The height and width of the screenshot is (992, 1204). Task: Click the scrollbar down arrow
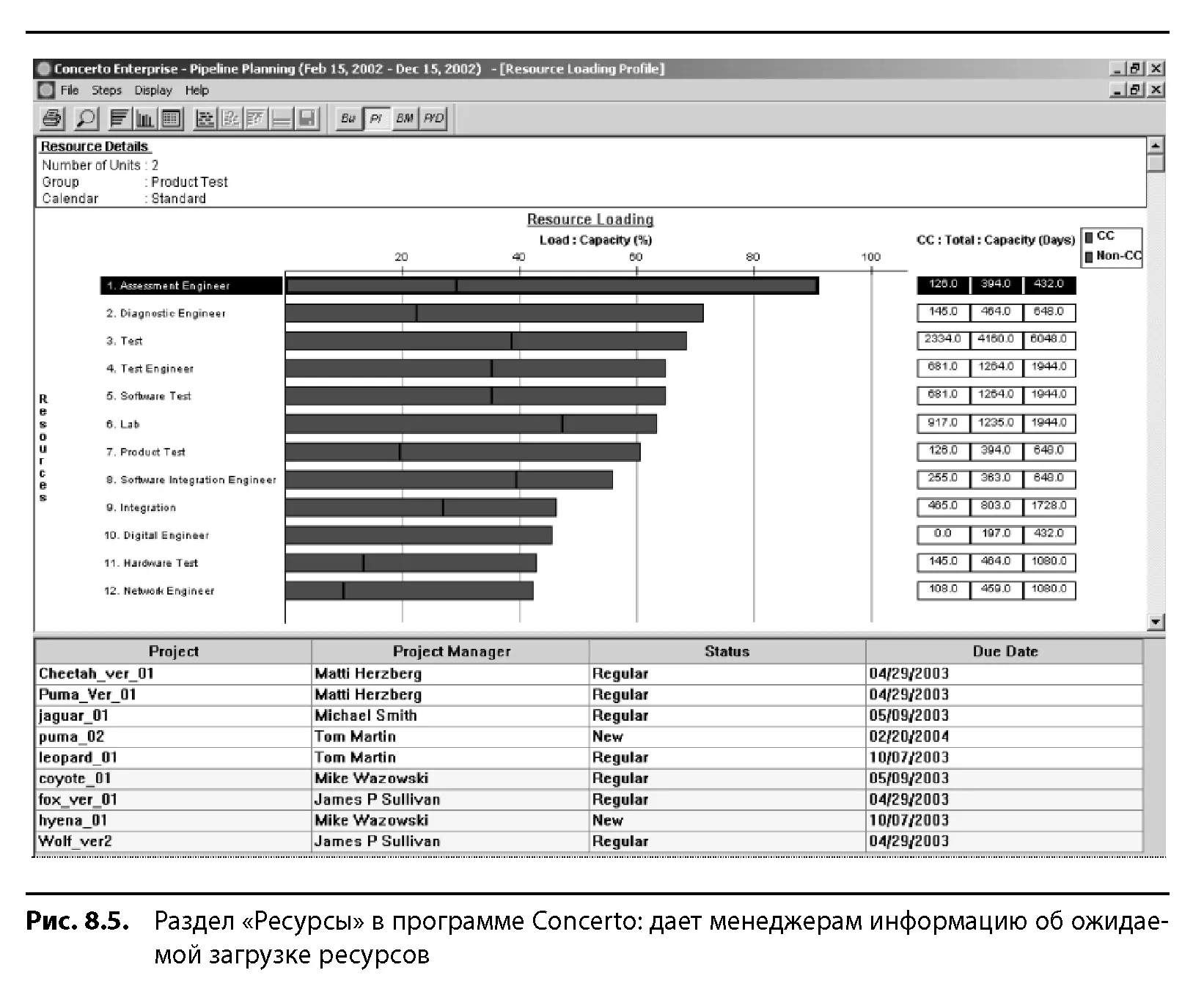(1156, 622)
